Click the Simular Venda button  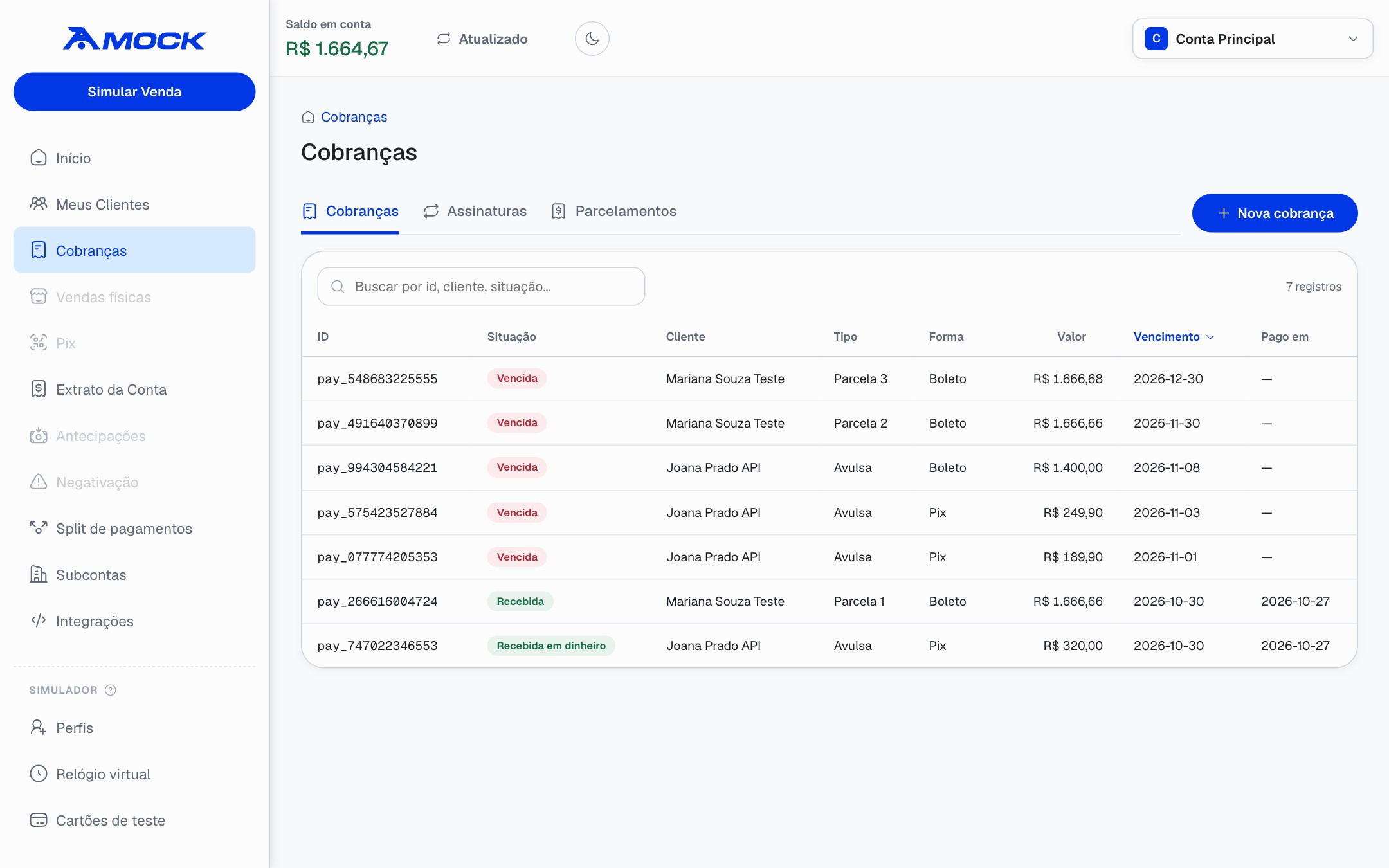point(134,91)
